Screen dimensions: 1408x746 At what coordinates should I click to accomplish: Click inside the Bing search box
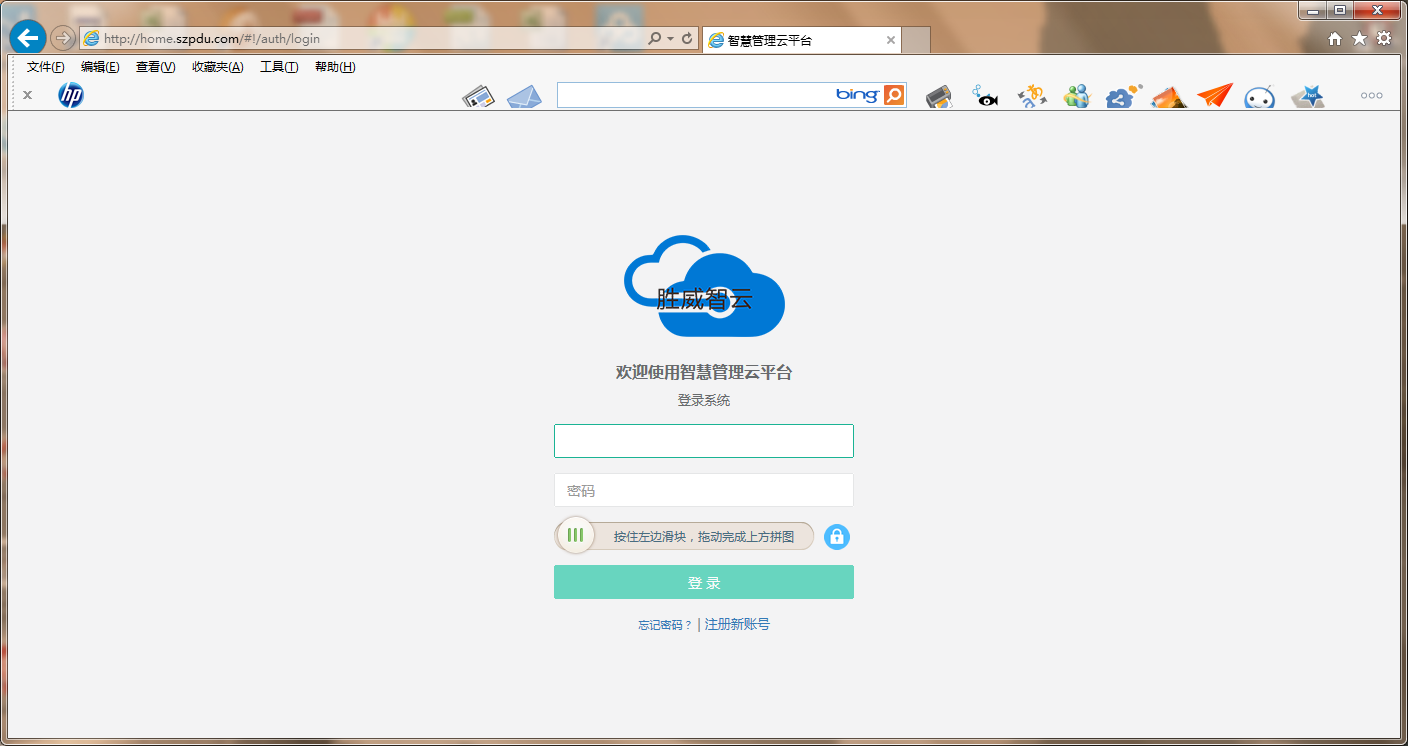pos(695,95)
